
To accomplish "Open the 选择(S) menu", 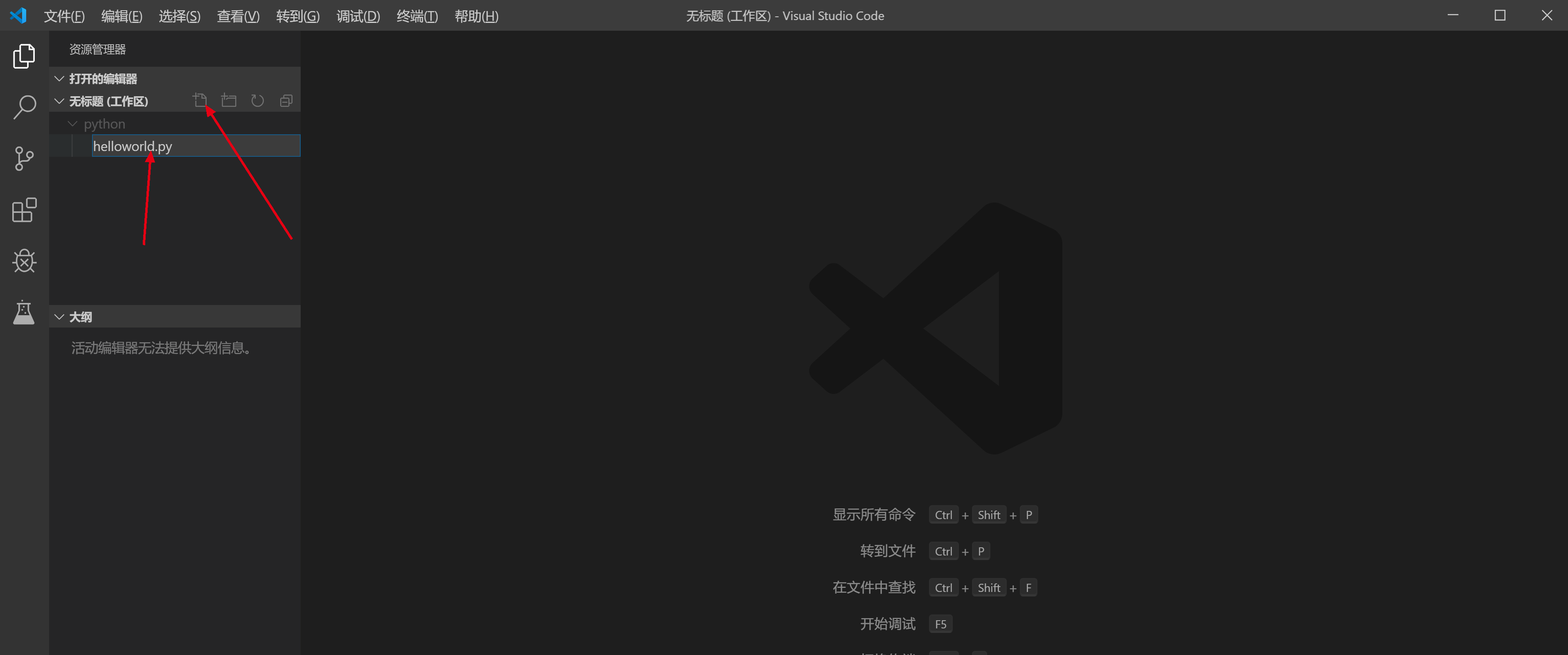I will coord(180,16).
